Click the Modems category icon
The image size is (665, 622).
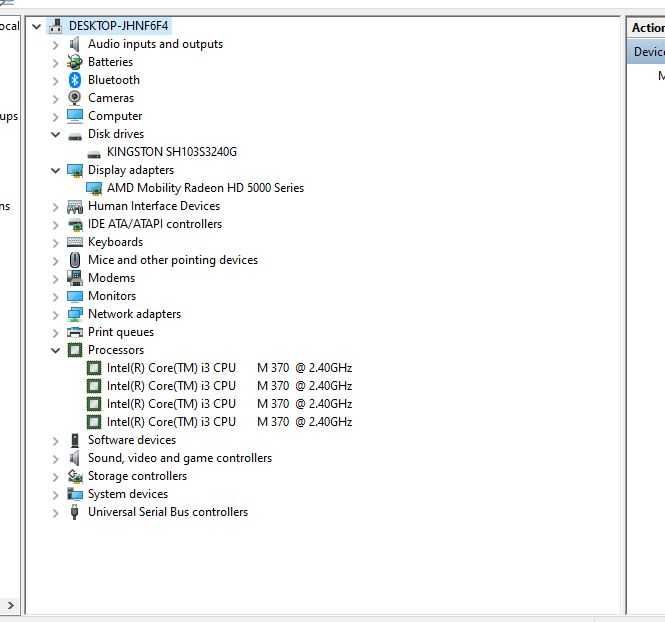[x=75, y=278]
